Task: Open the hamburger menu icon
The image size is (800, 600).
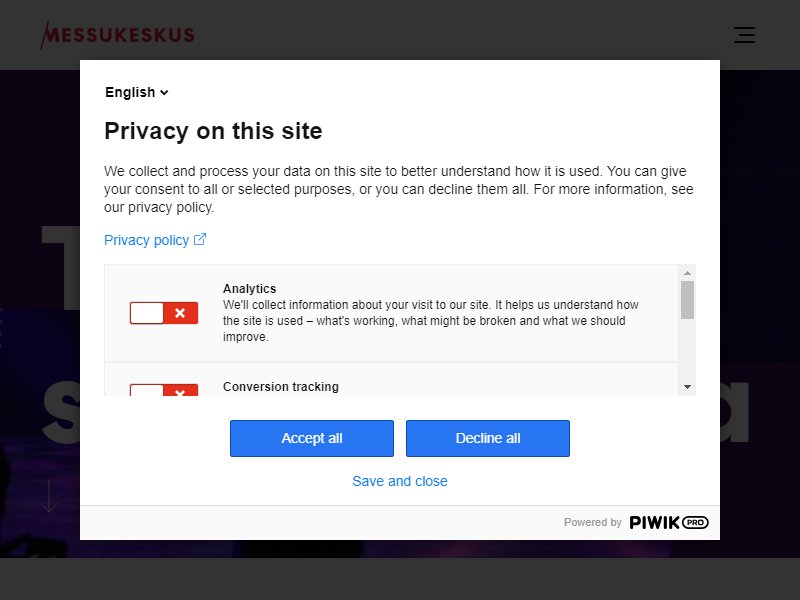Action: [x=744, y=35]
